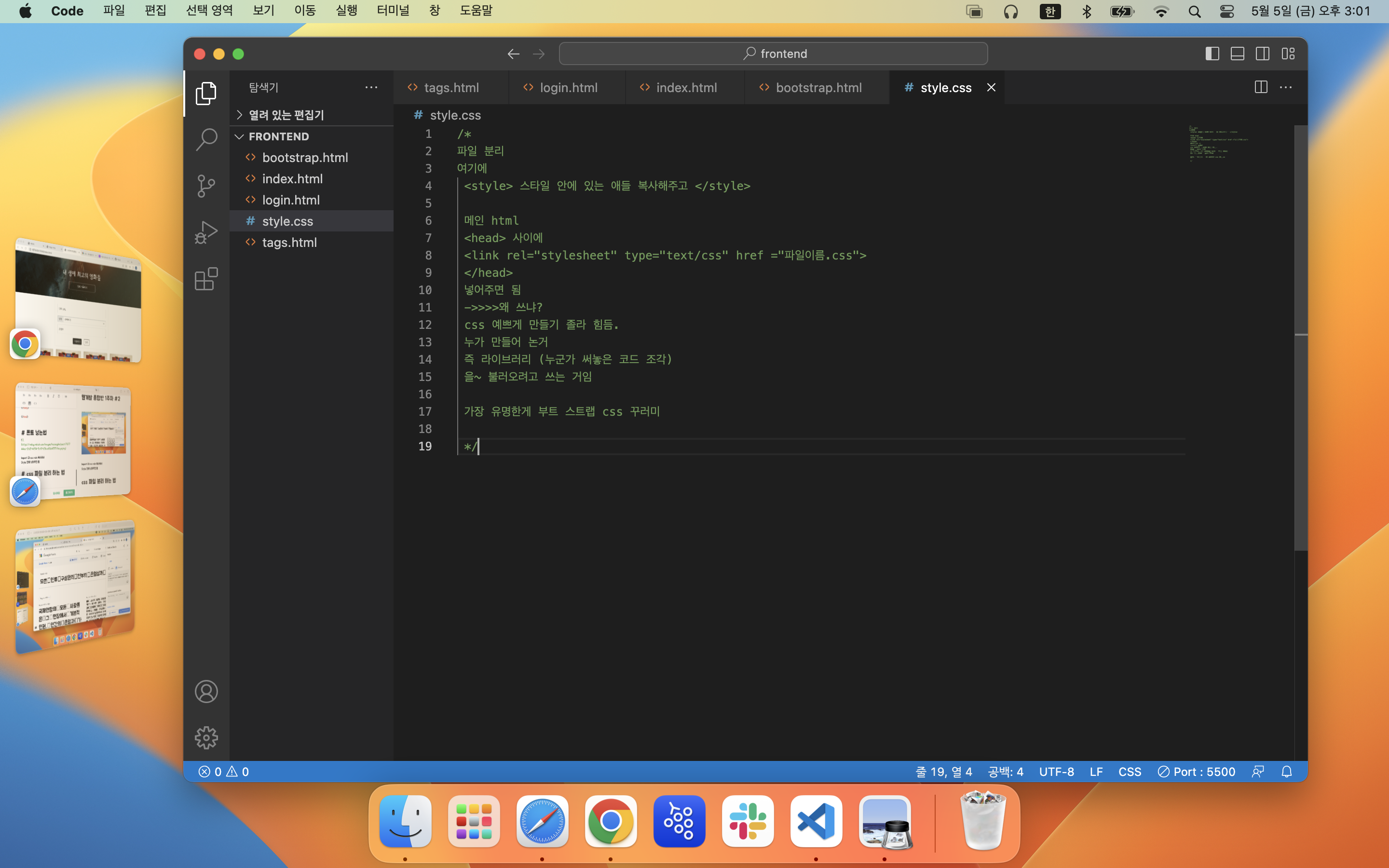Go forward with the right arrow
Screen dimensions: 1389x868
tap(538, 54)
